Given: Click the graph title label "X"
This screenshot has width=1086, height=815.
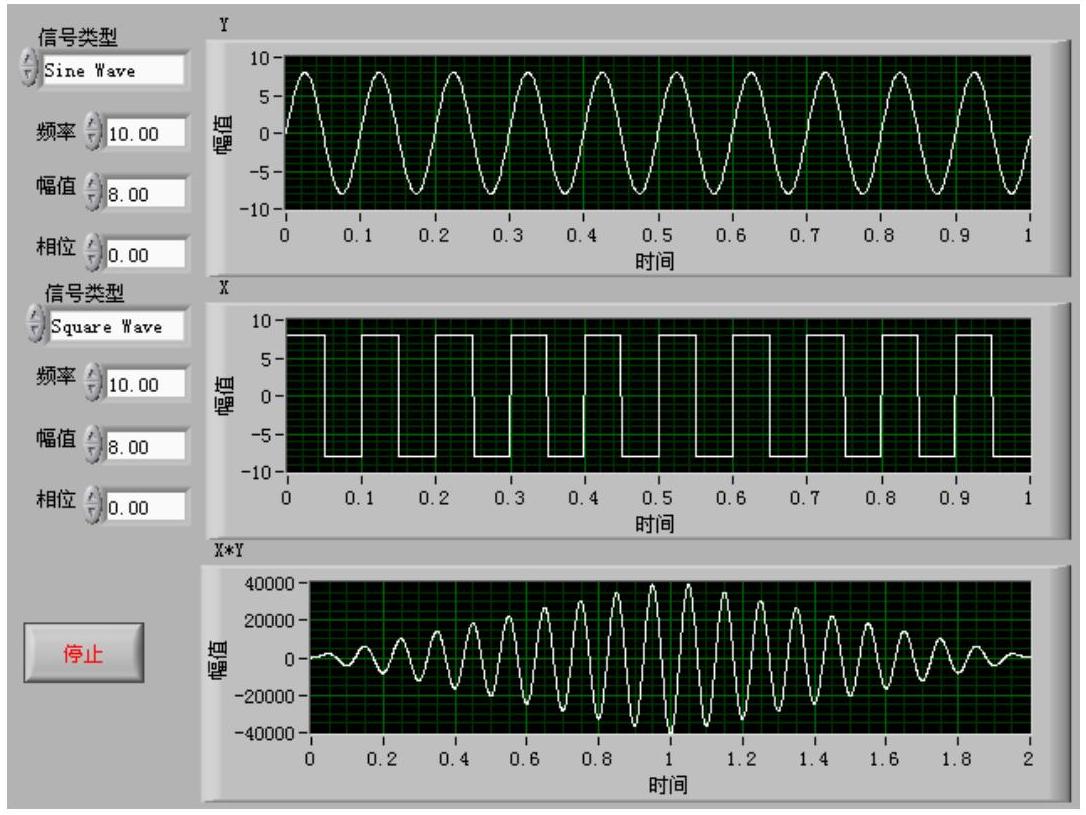Looking at the screenshot, I should coord(224,287).
